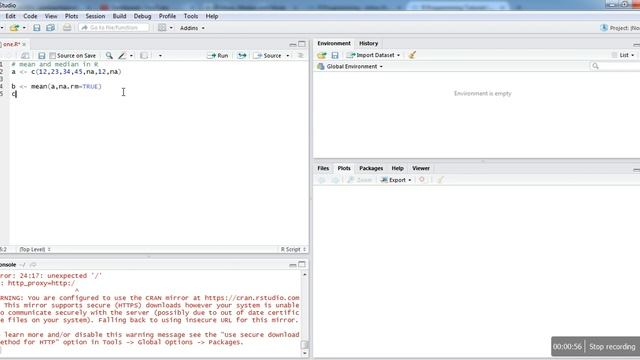The image size is (640, 360).
Task: Click the Source button
Action: [268, 56]
